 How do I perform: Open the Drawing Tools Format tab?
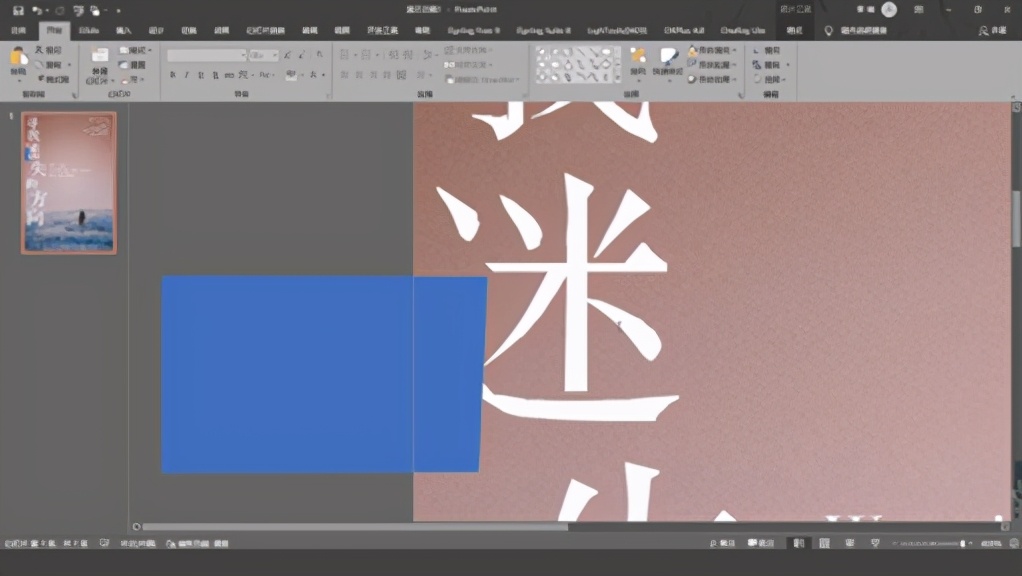tap(795, 31)
